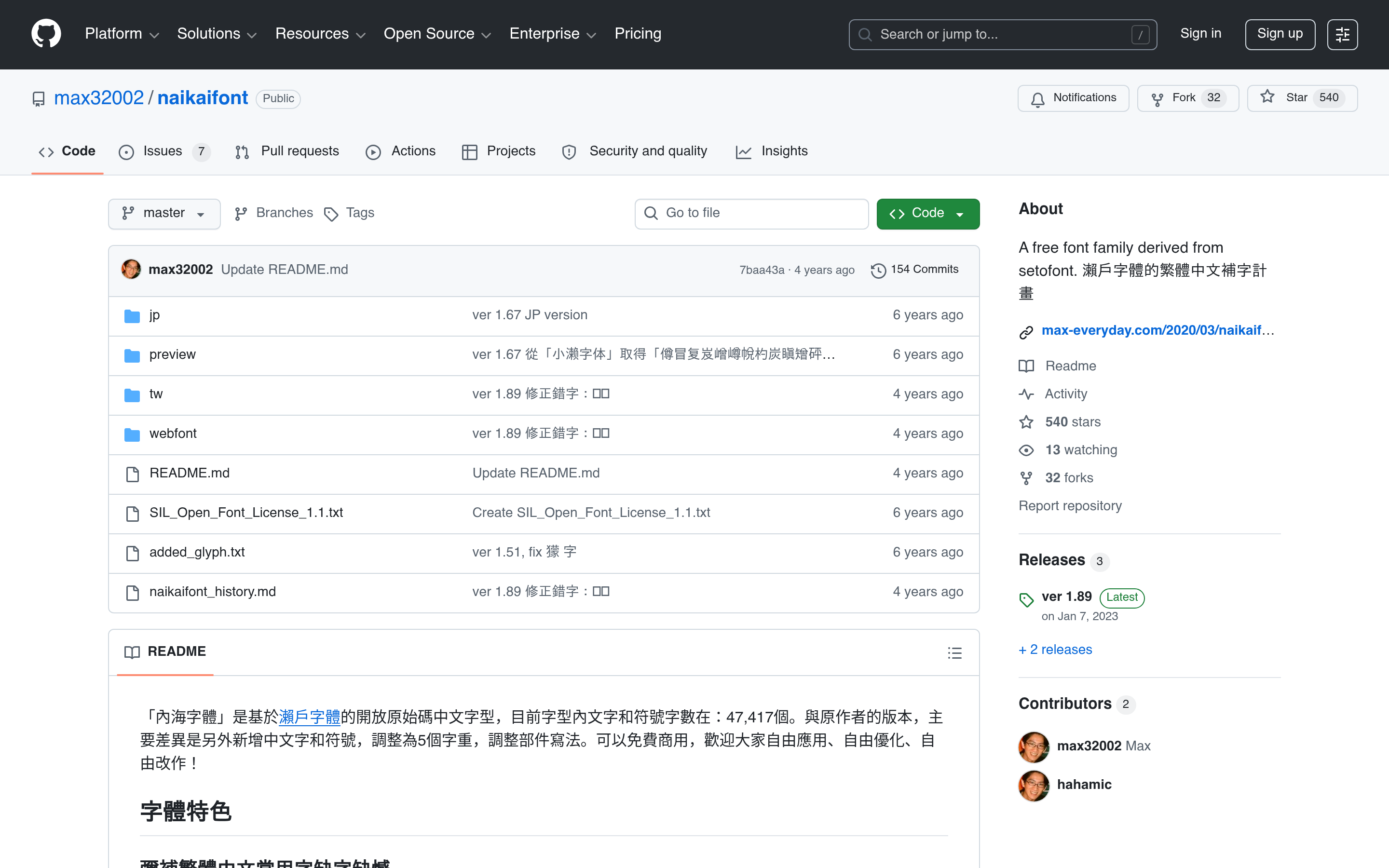Click the Notifications bell button
Viewport: 1389px width, 868px height.
click(x=1073, y=98)
